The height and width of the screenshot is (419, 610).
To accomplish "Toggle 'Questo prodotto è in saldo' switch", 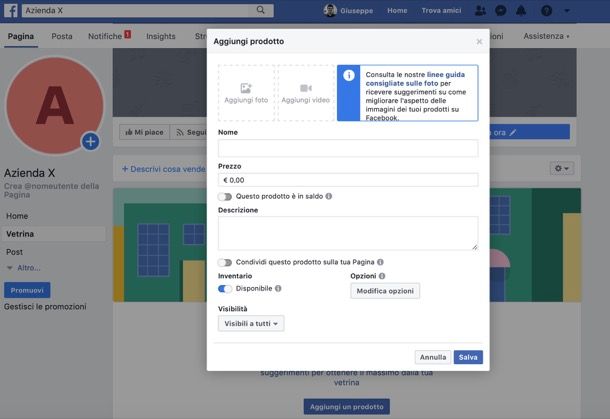I will (x=225, y=196).
